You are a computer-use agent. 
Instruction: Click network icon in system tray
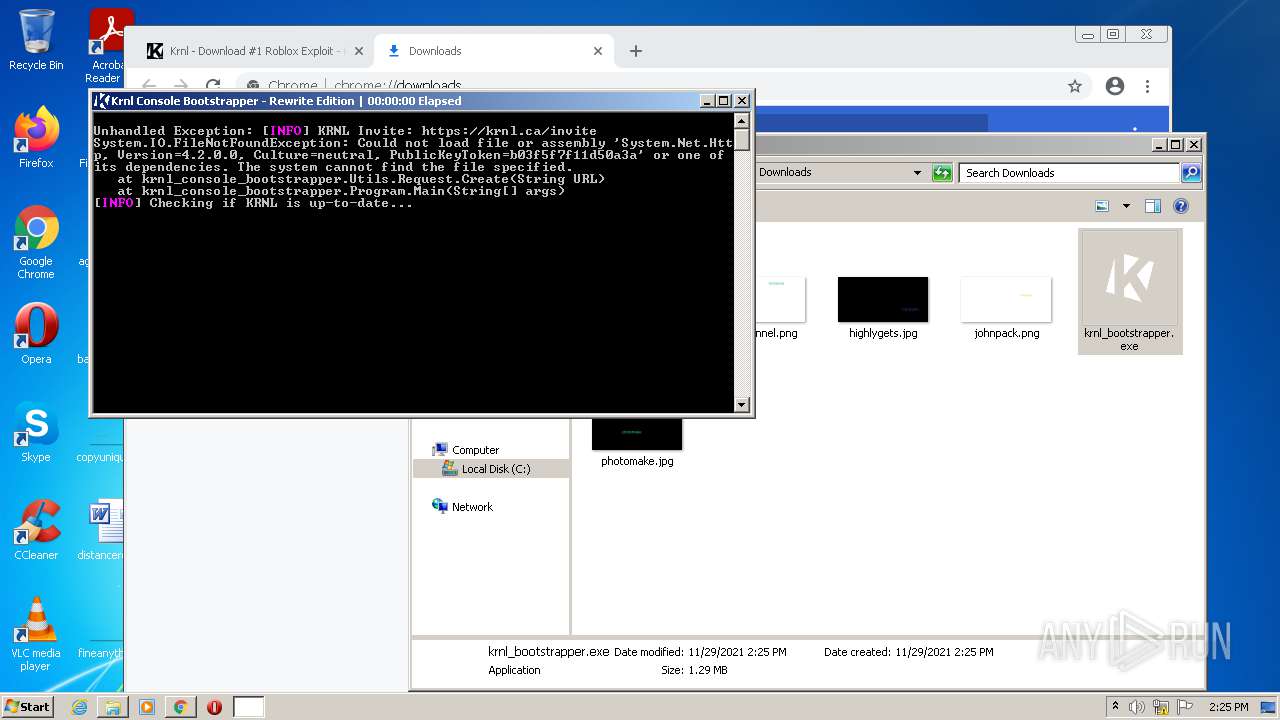click(x=1161, y=707)
